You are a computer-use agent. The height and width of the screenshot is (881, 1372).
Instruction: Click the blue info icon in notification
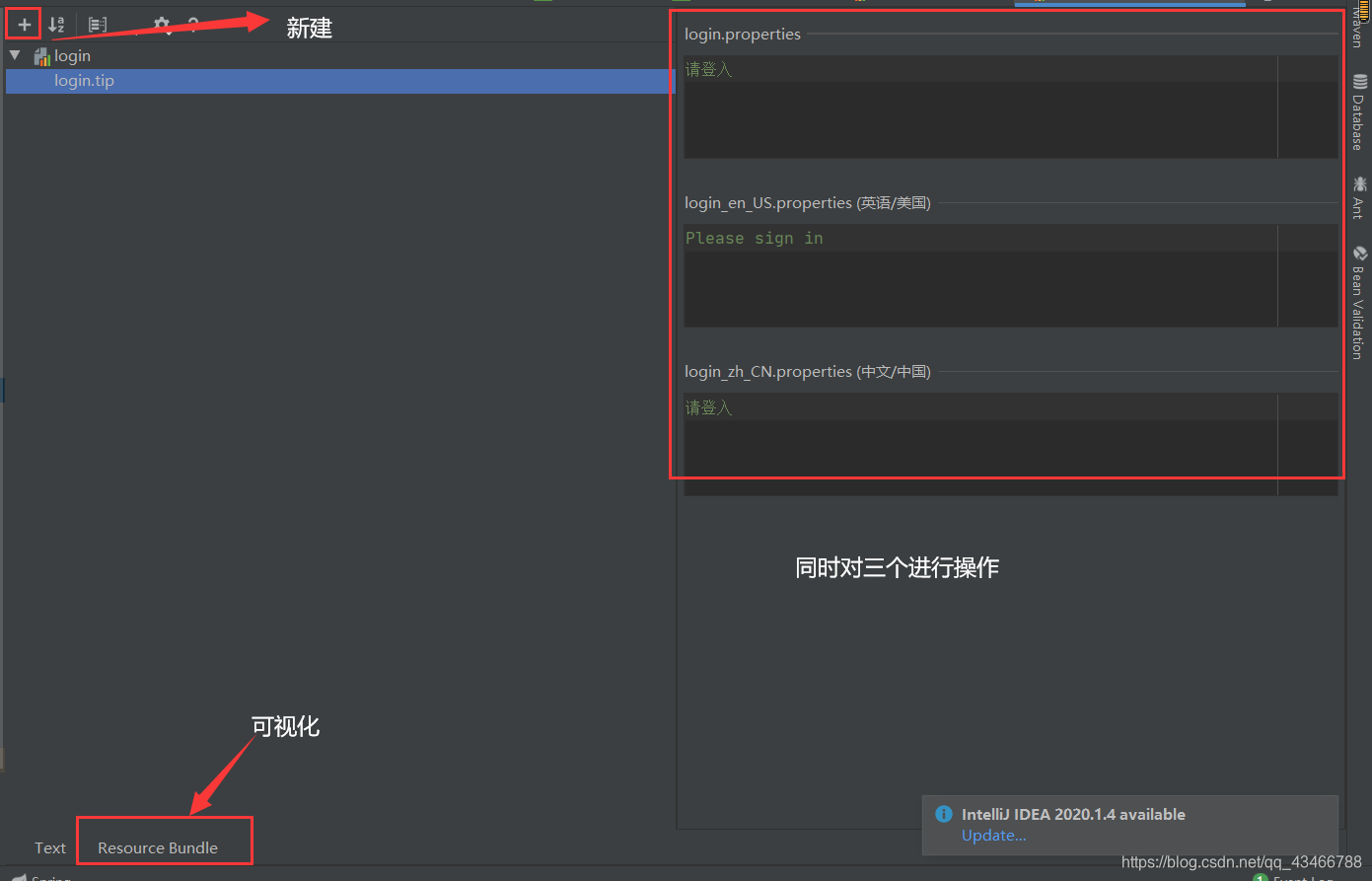(x=944, y=814)
